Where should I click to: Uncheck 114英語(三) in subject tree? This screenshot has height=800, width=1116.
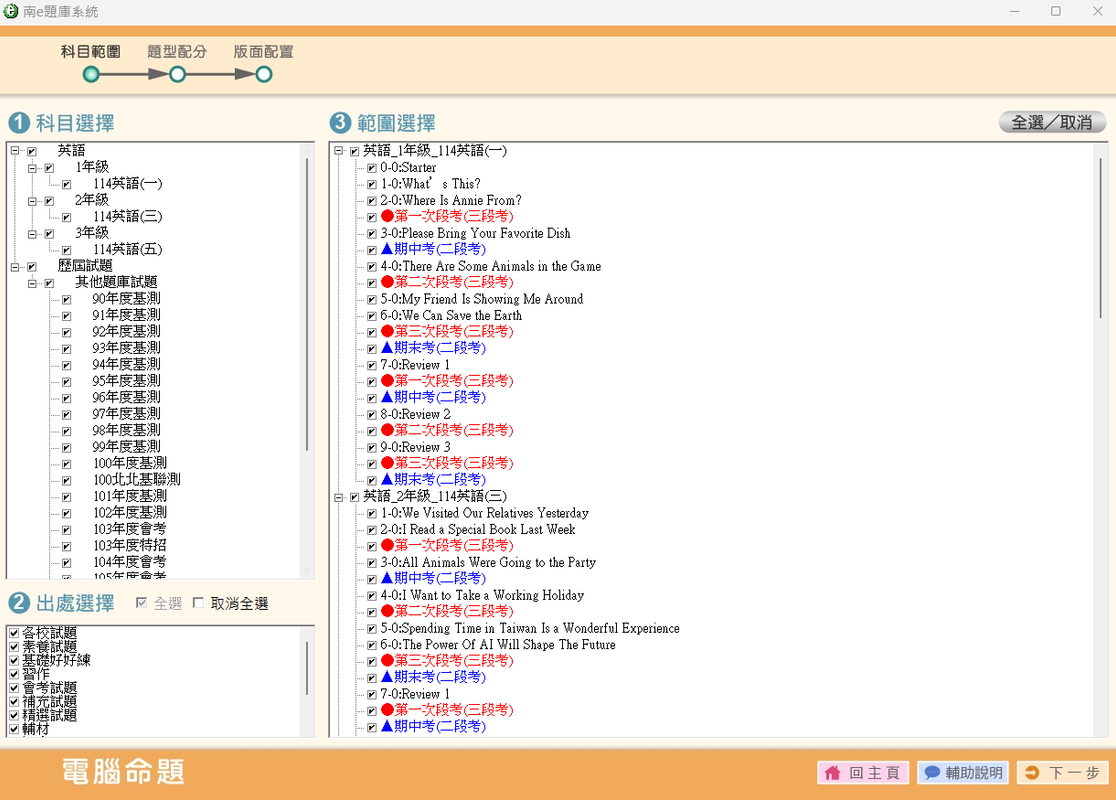[66, 217]
